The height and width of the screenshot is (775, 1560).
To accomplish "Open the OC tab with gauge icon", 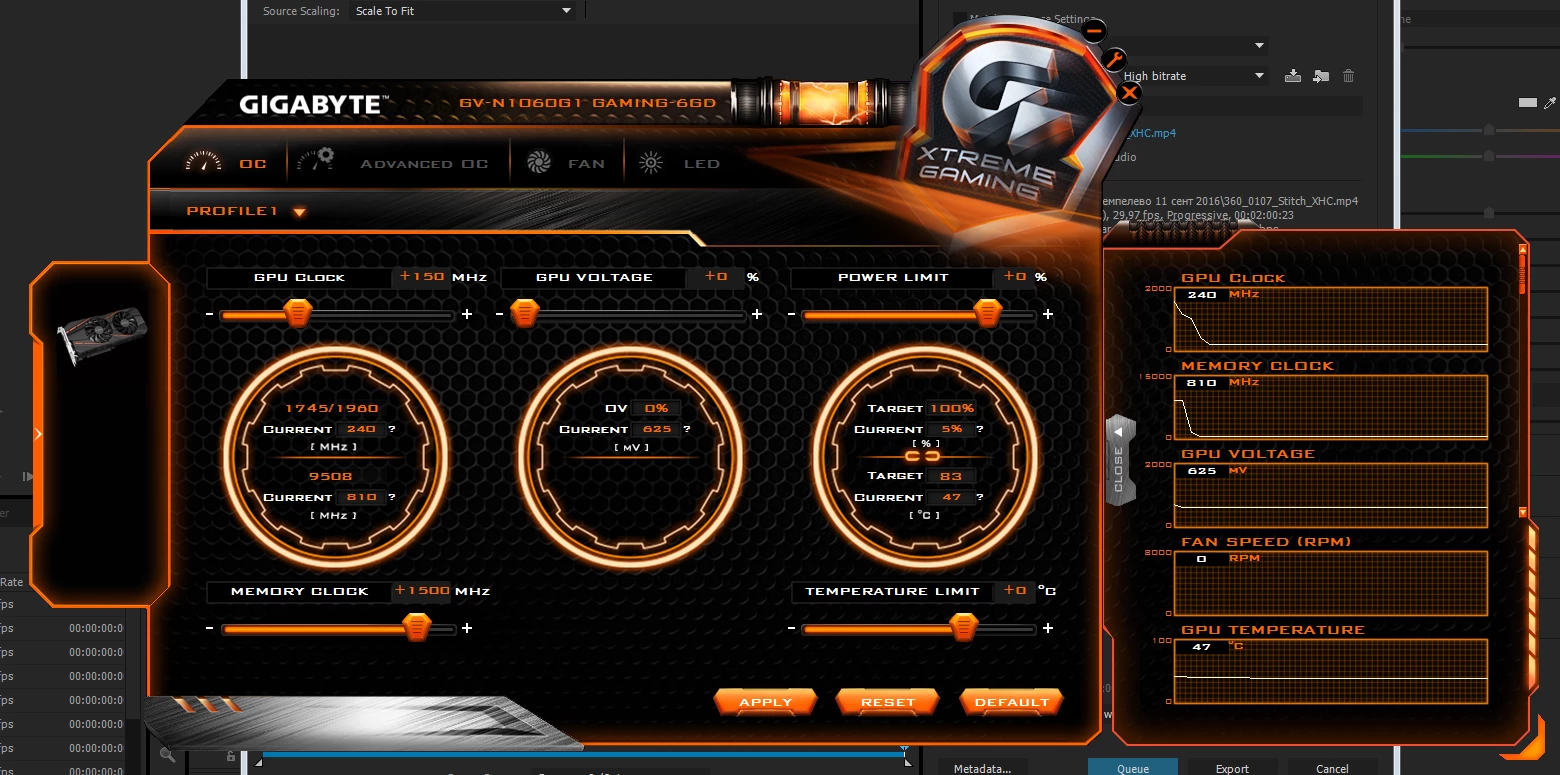I will 226,163.
